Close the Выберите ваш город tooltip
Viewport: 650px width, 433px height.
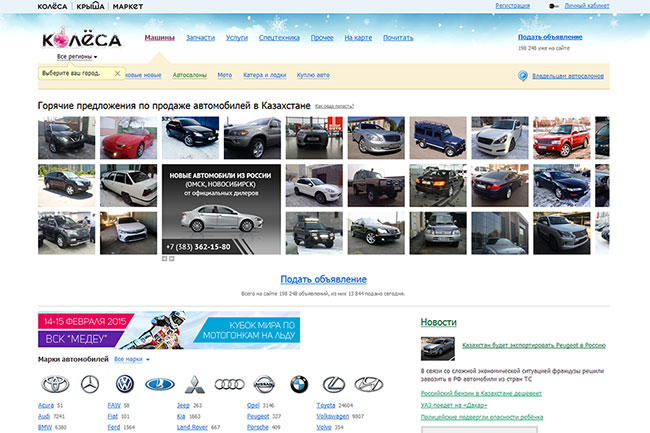[x=117, y=73]
